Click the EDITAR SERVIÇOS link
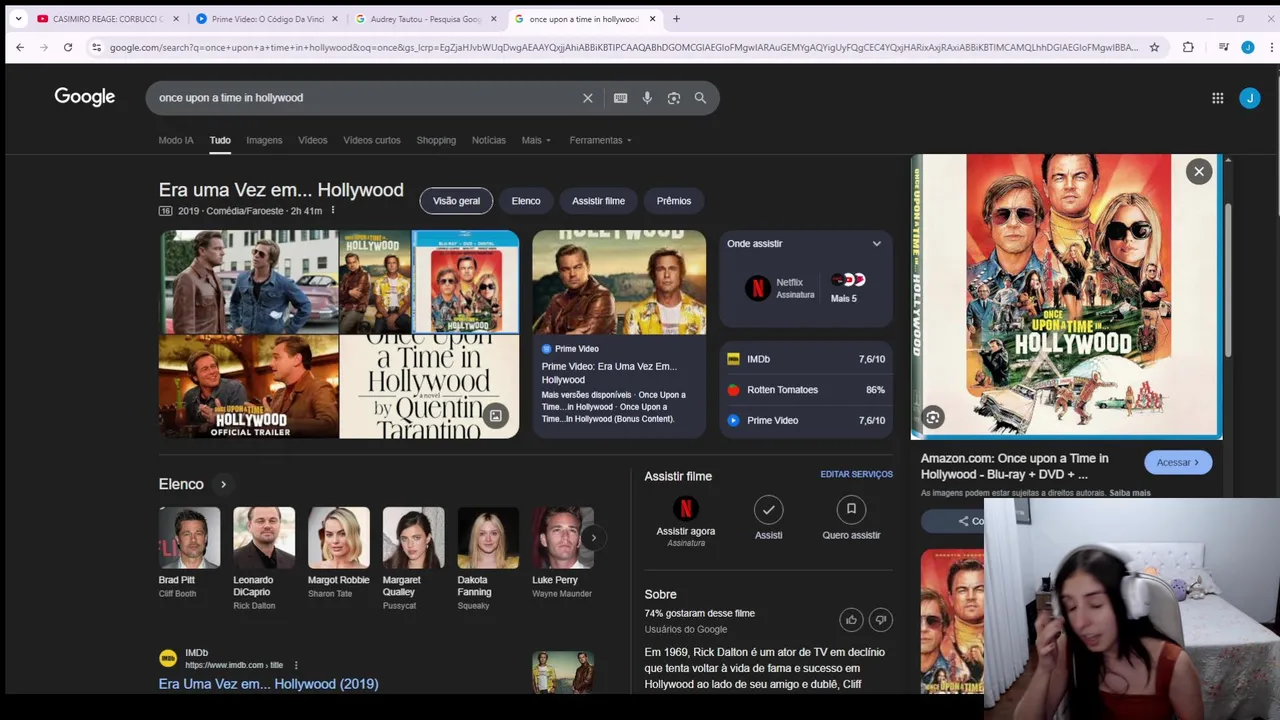The image size is (1280, 720). click(857, 474)
